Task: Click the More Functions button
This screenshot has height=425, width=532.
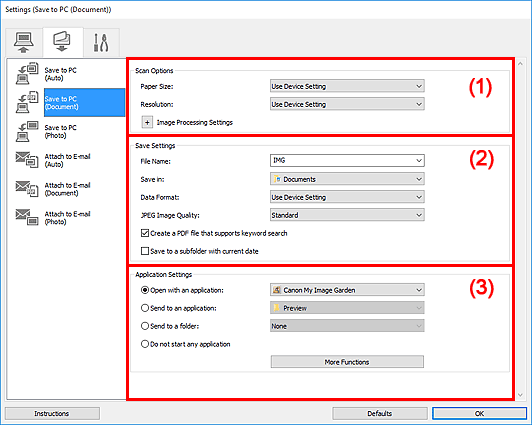Action: 347,362
